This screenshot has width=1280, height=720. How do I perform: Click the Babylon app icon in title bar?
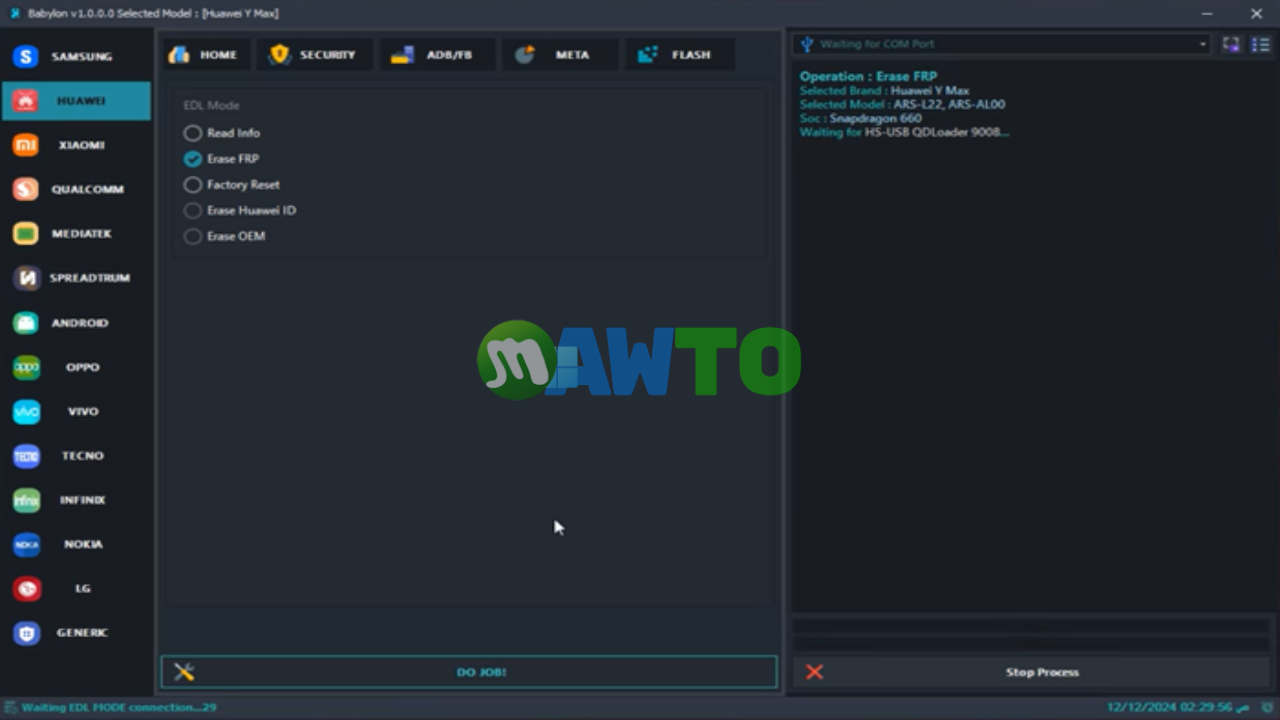coord(14,14)
